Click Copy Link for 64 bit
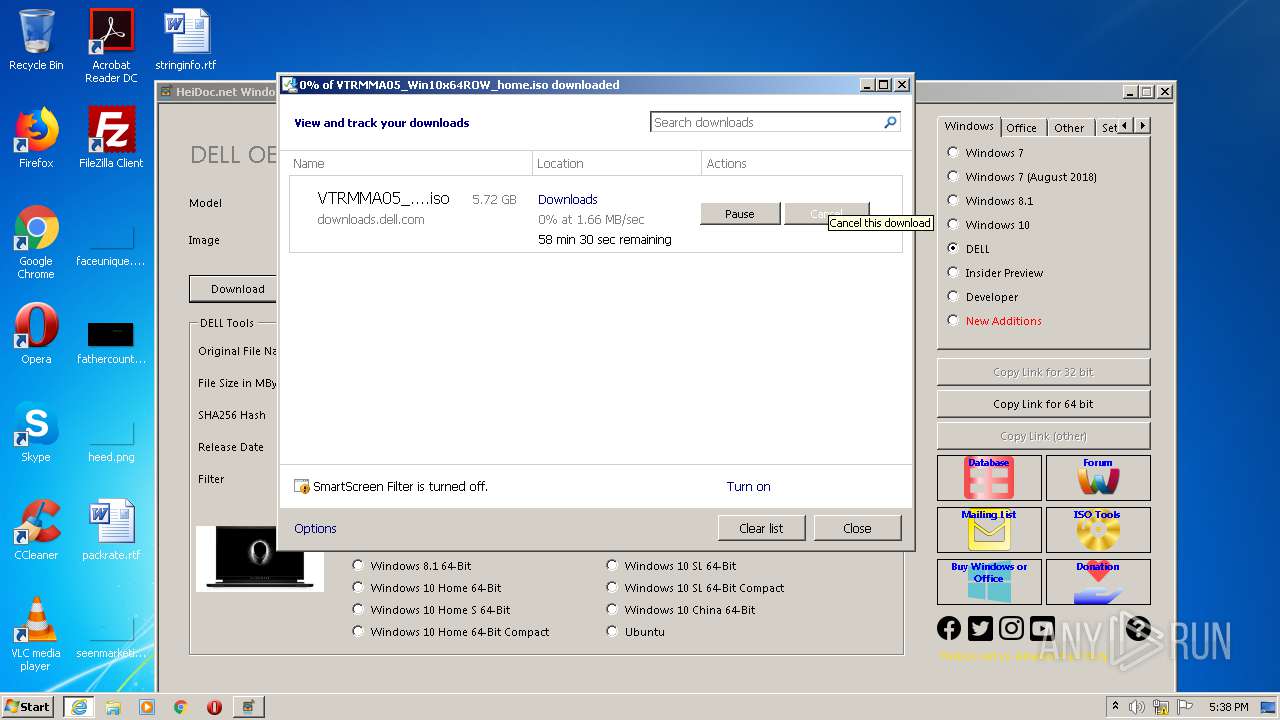The image size is (1280, 720). point(1043,404)
